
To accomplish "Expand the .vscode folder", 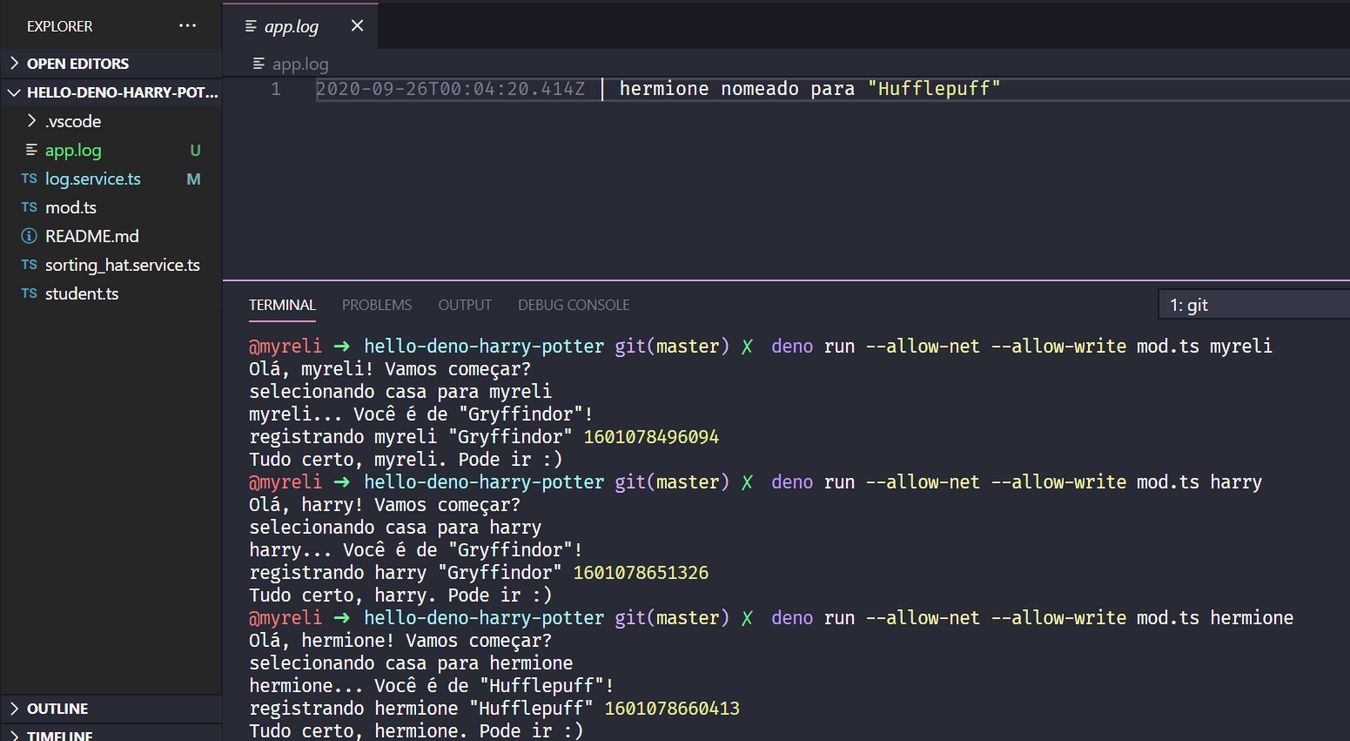I will pyautogui.click(x=31, y=121).
